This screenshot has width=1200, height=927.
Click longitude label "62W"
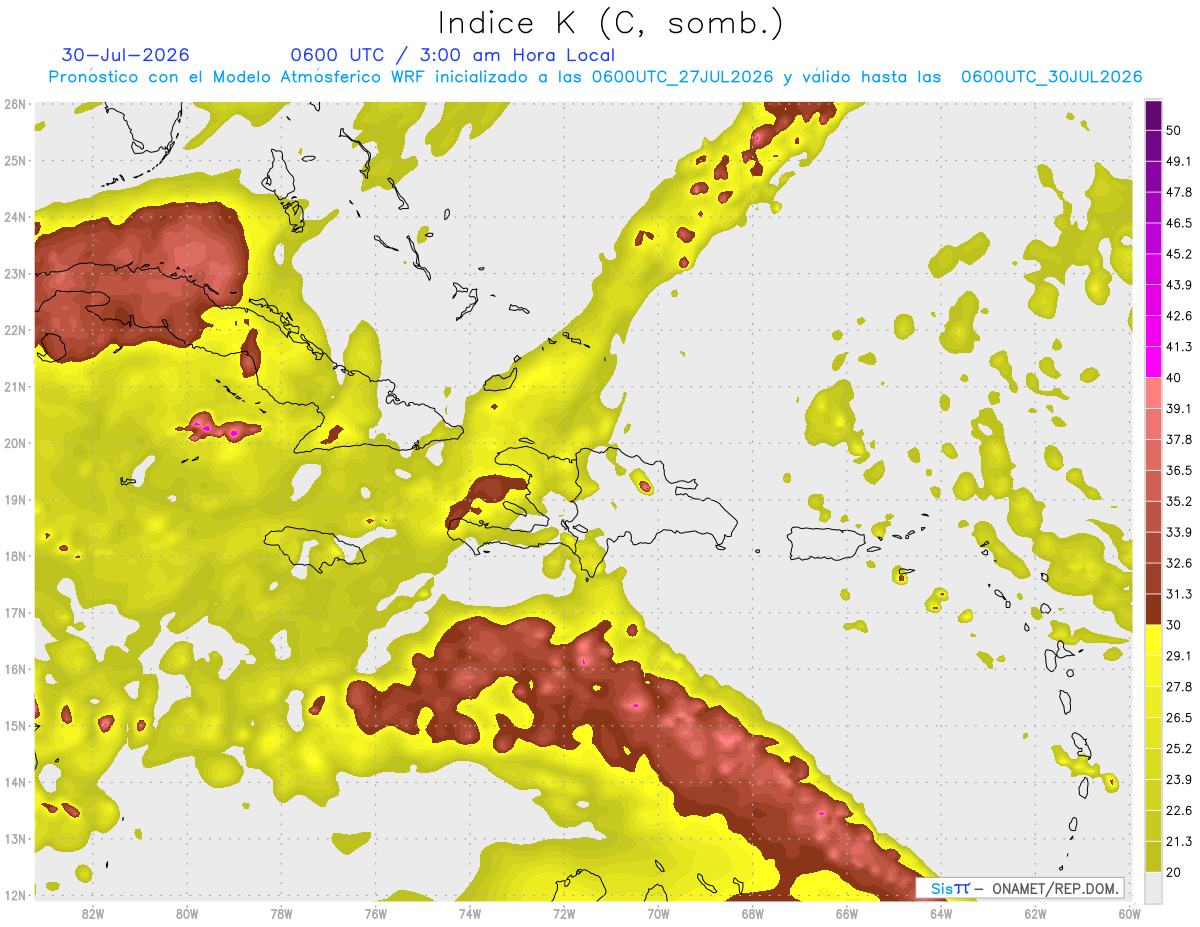[1035, 914]
